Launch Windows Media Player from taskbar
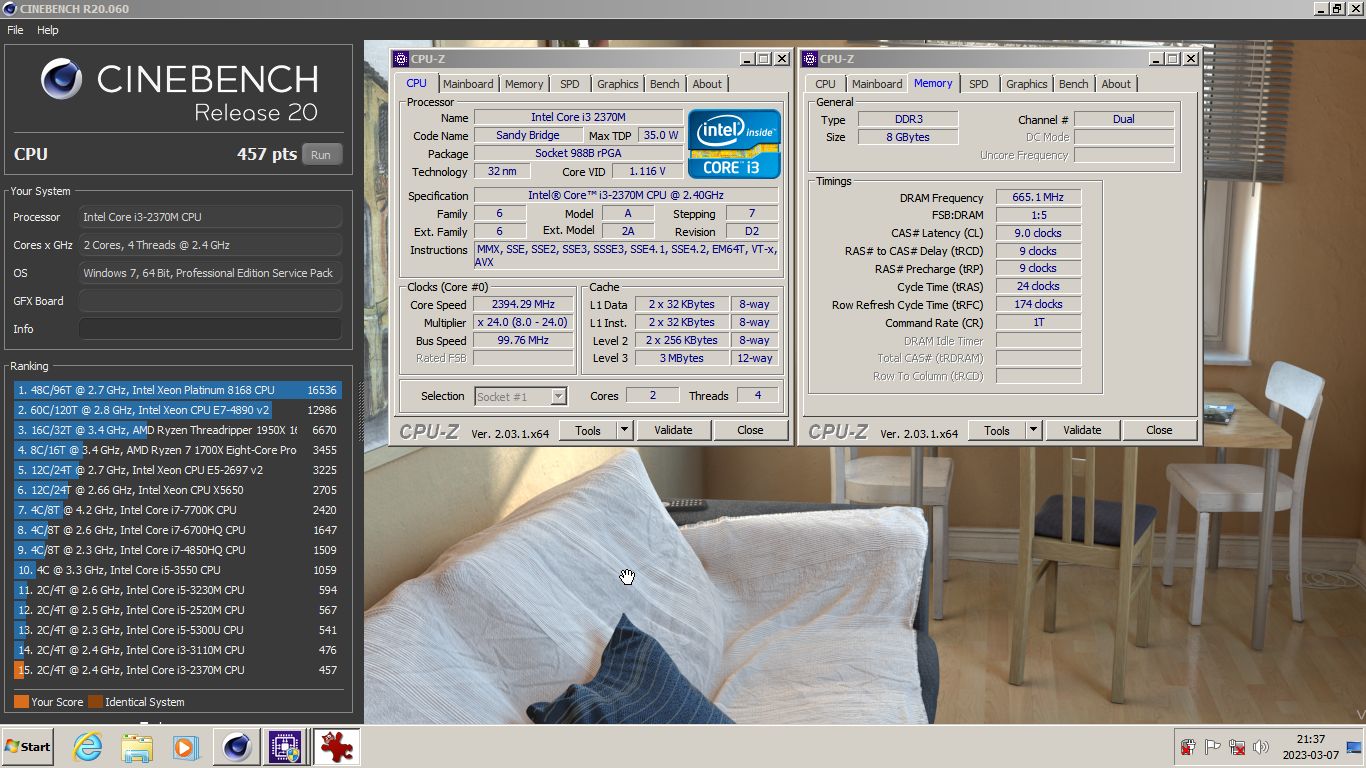 point(185,747)
